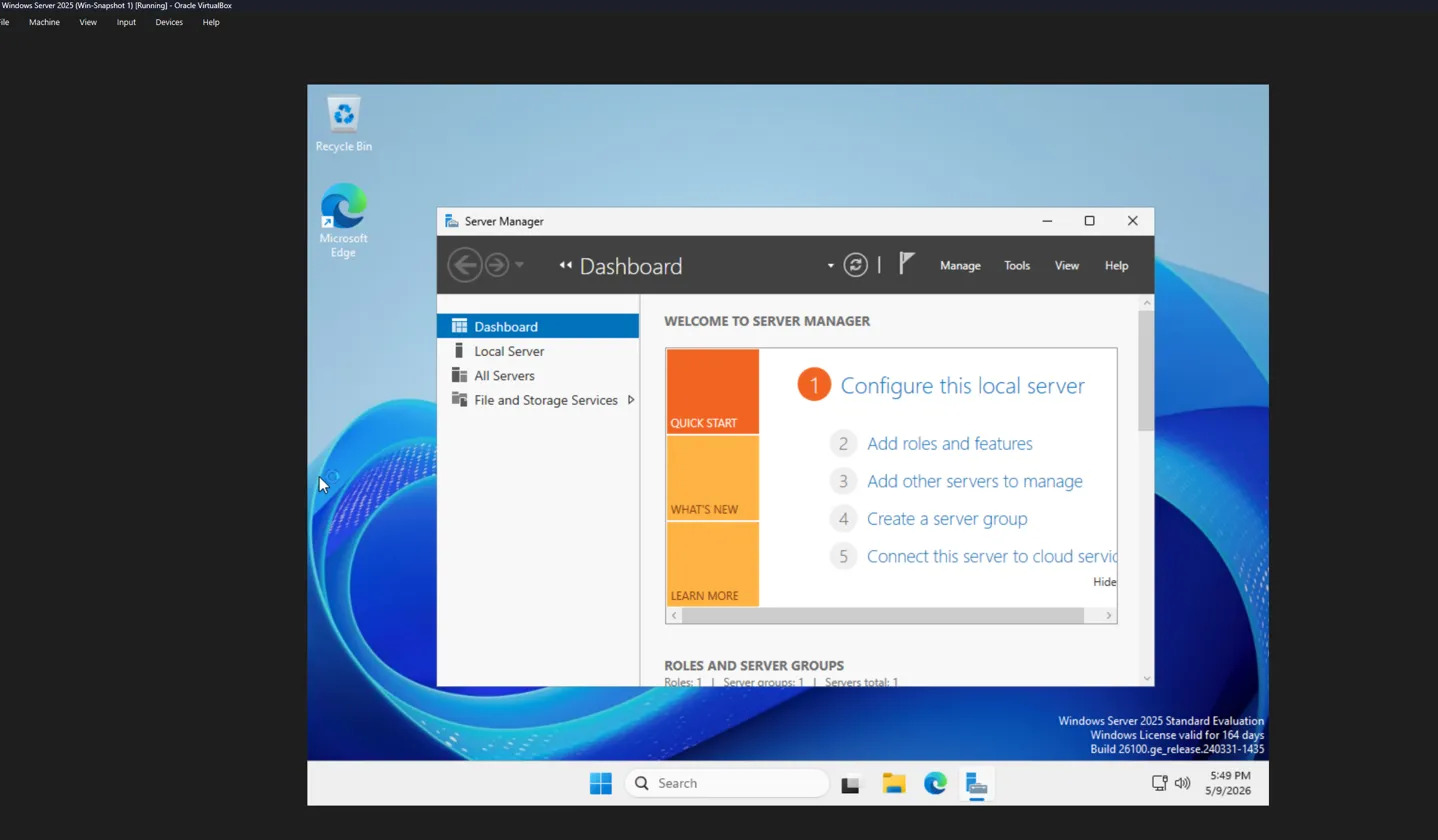The width and height of the screenshot is (1438, 840).
Task: Open the clock showing 5:49 PM
Action: click(1230, 783)
